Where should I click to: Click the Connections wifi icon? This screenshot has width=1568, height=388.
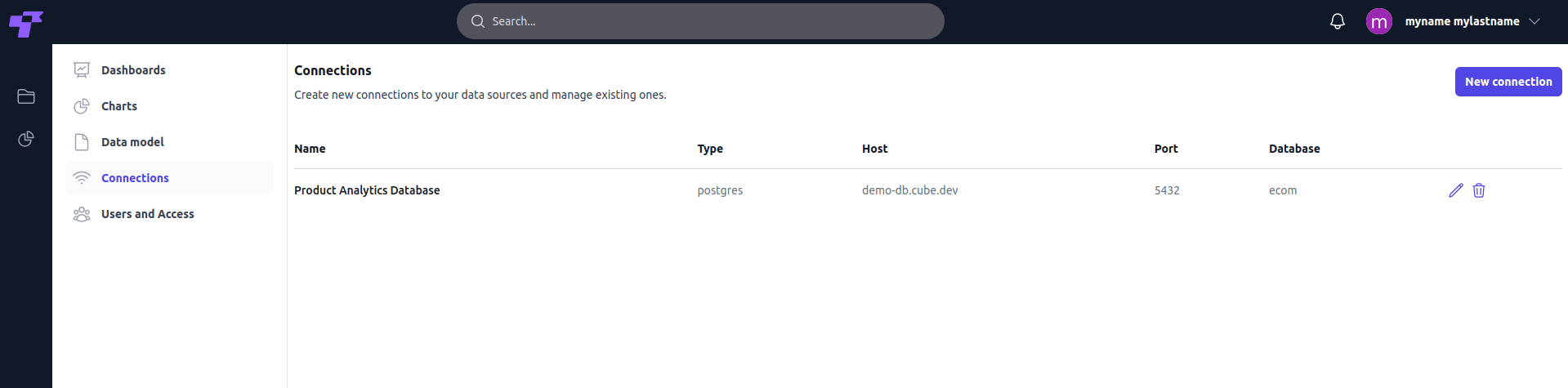82,178
